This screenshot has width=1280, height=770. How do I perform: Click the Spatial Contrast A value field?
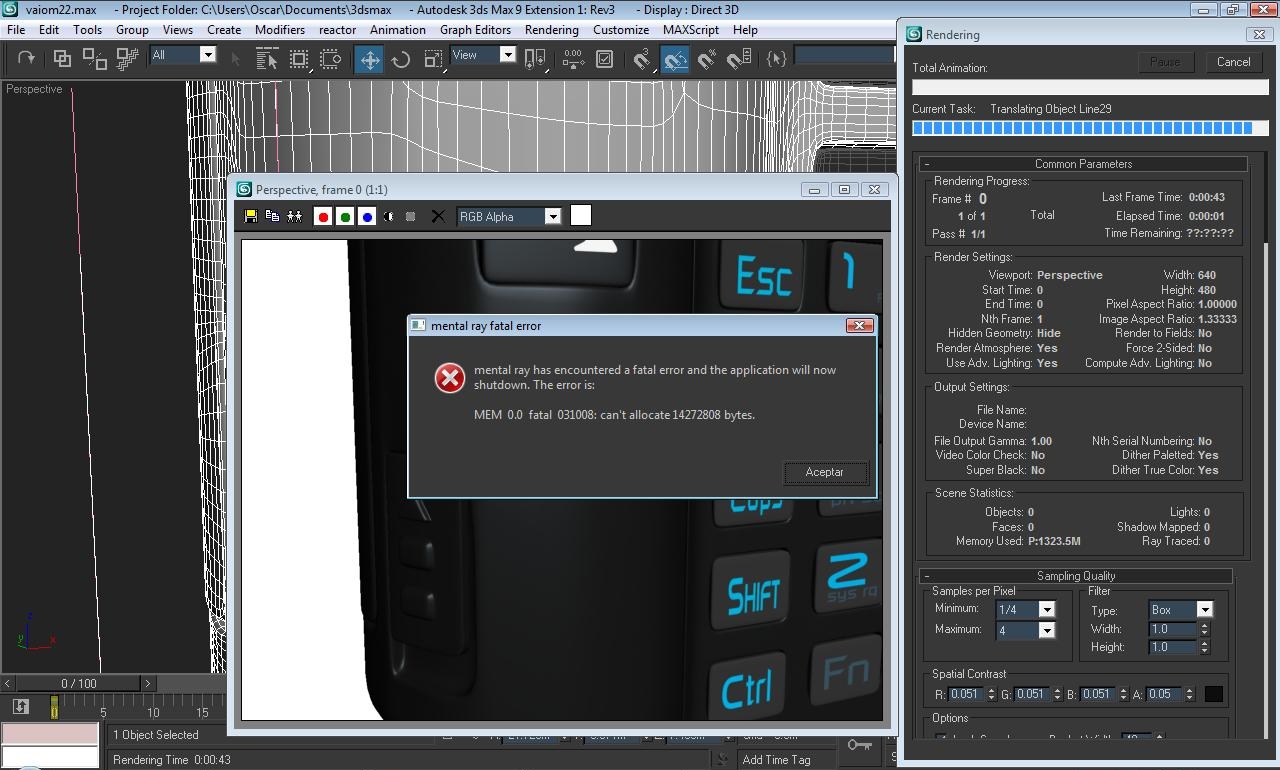click(1162, 694)
